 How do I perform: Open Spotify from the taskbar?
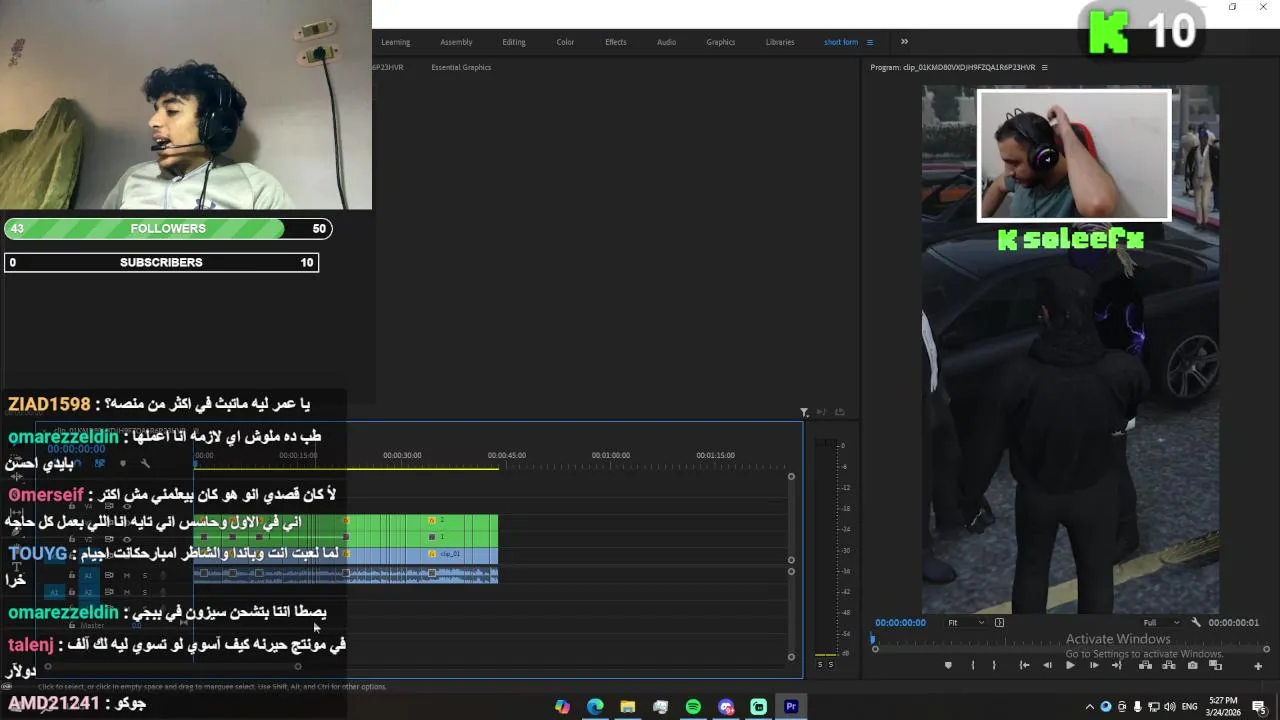click(x=693, y=706)
